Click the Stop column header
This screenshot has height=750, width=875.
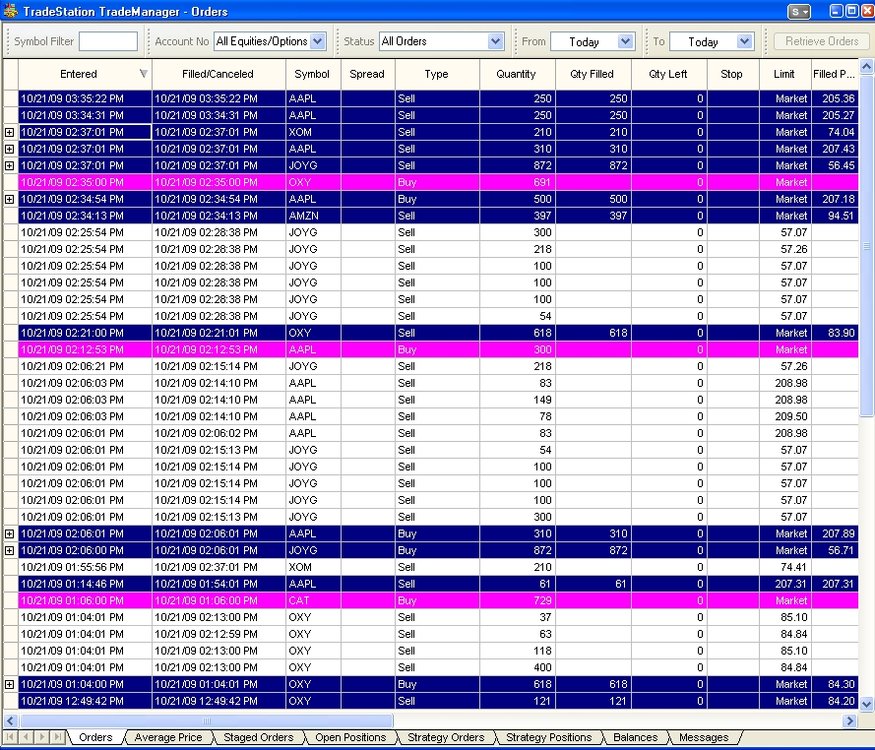[732, 74]
